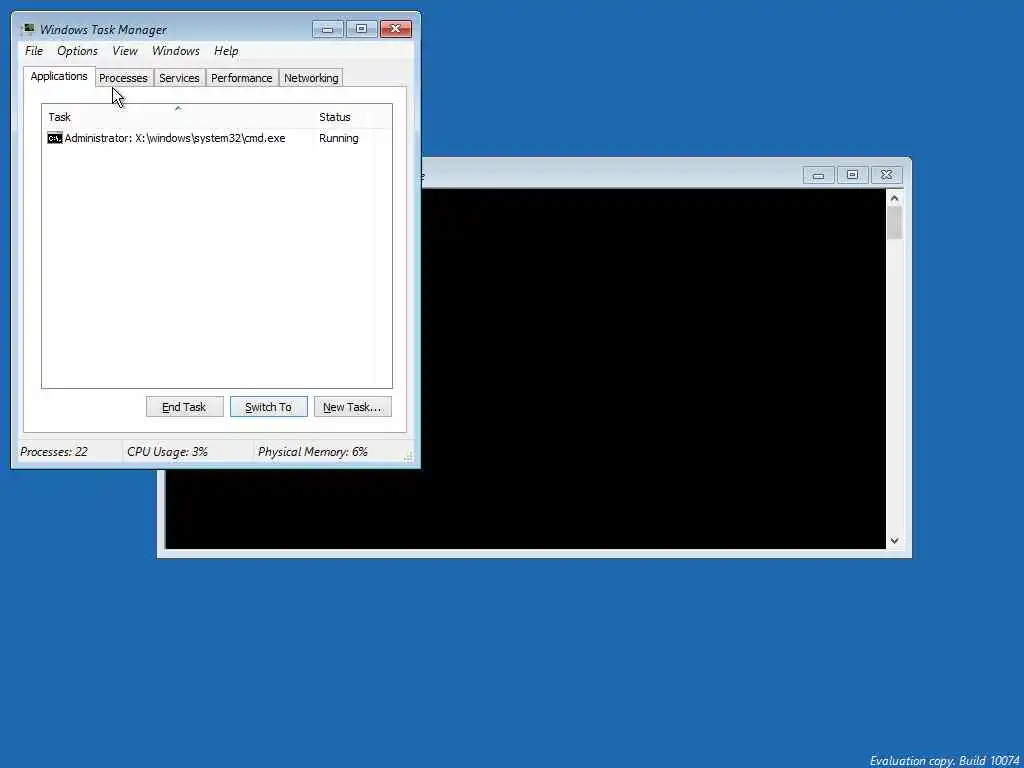1024x768 pixels.
Task: Click 'CPU Usage: 3%' in the status bar
Action: pos(167,452)
